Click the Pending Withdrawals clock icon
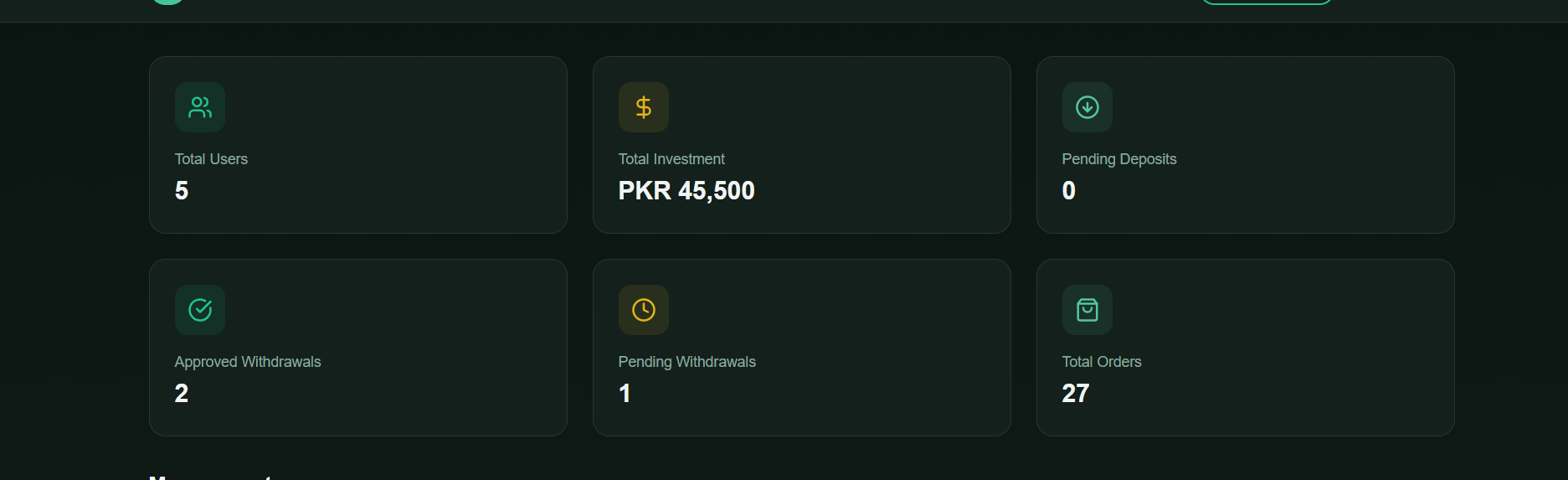This screenshot has height=480, width=1568. pos(644,310)
